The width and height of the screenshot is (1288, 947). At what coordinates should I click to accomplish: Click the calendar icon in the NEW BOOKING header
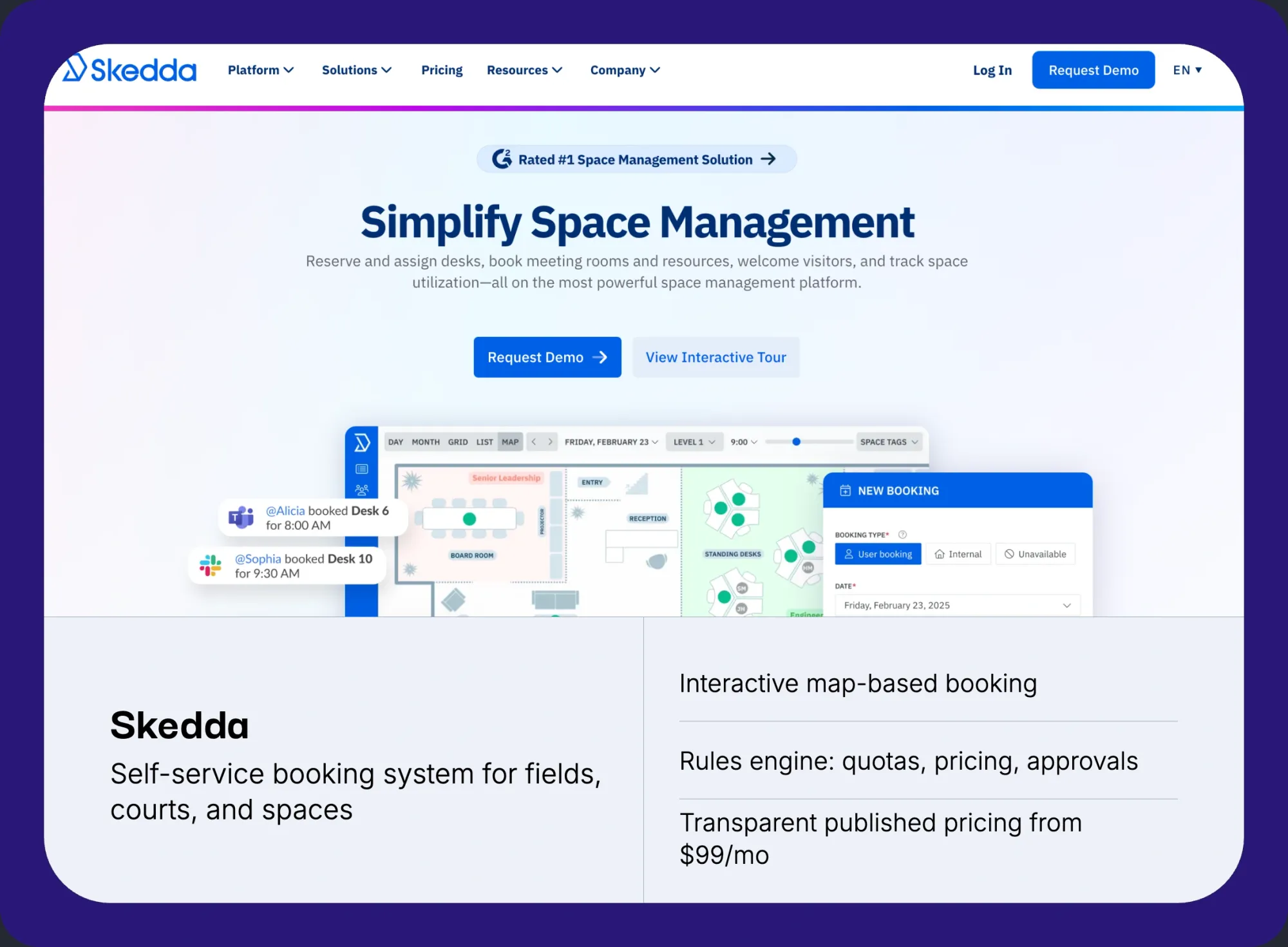[x=846, y=491]
